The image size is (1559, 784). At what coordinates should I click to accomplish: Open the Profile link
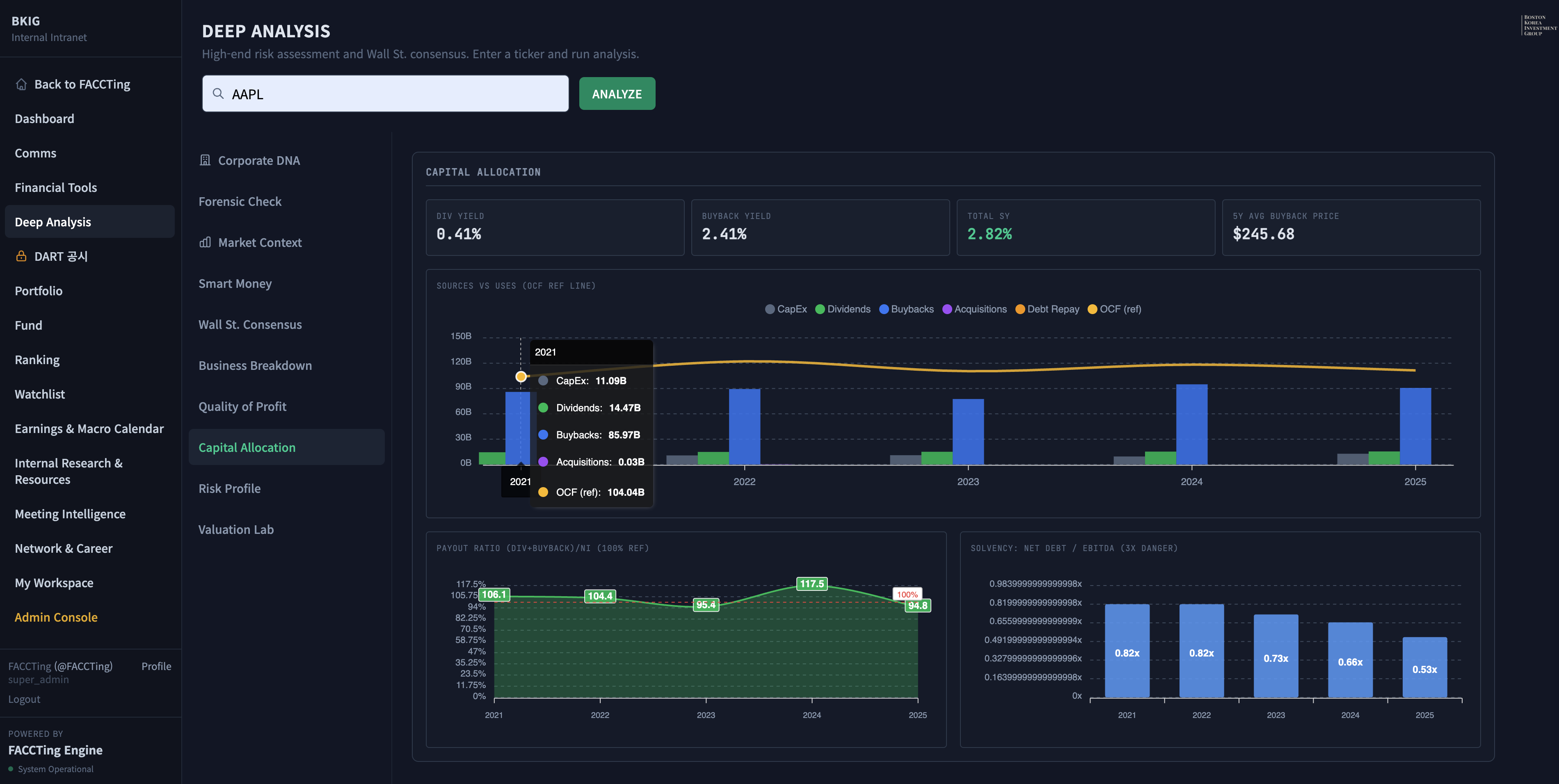tap(156, 666)
